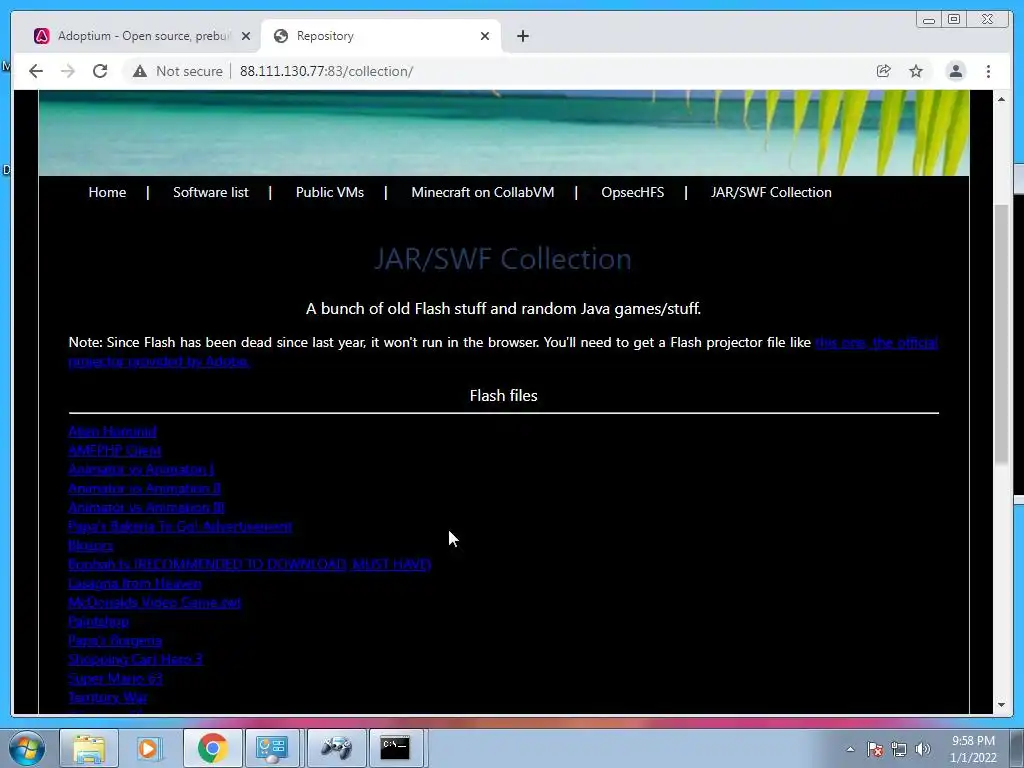1024x768 pixels.
Task: Open McDonalds Video Game.swf link
Action: [154, 601]
